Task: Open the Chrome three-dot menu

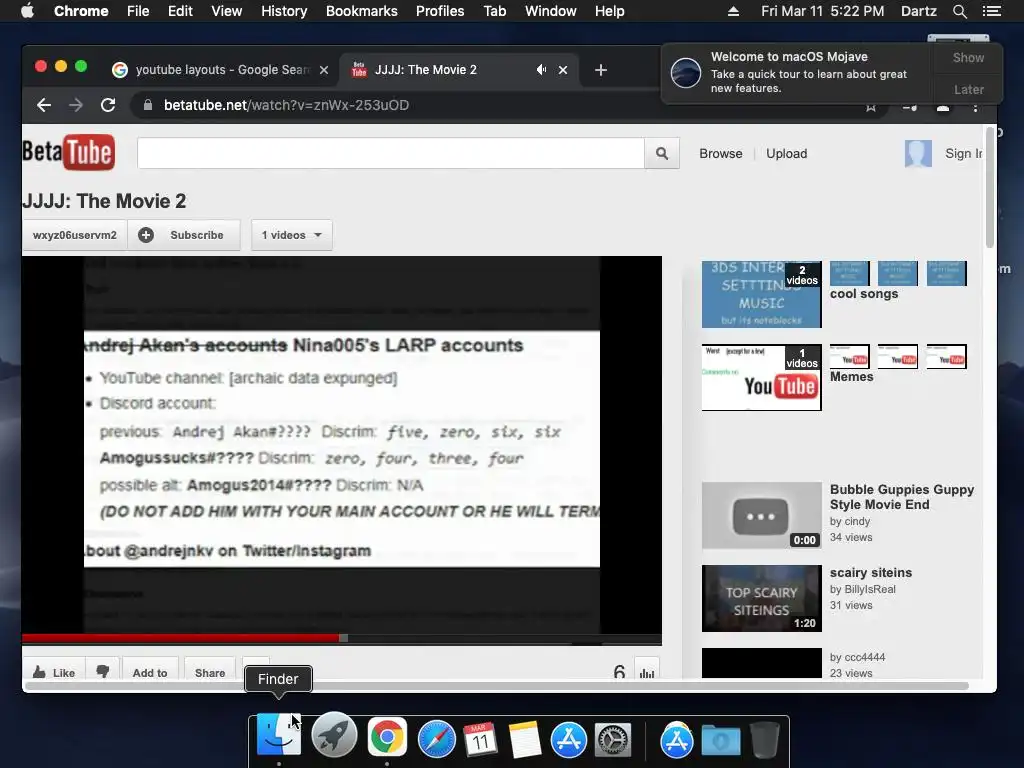Action: point(976,107)
